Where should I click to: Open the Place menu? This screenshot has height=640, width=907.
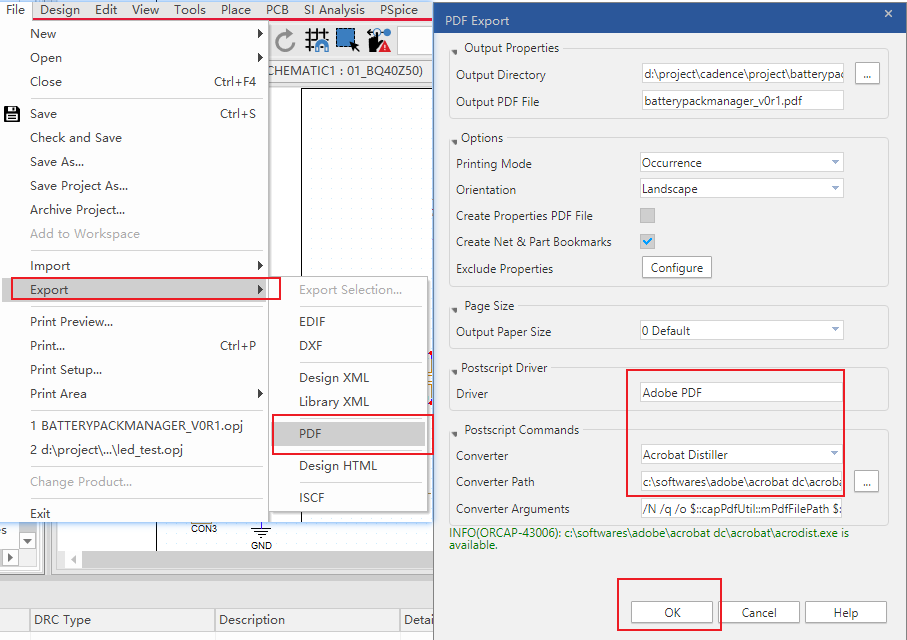(x=235, y=10)
